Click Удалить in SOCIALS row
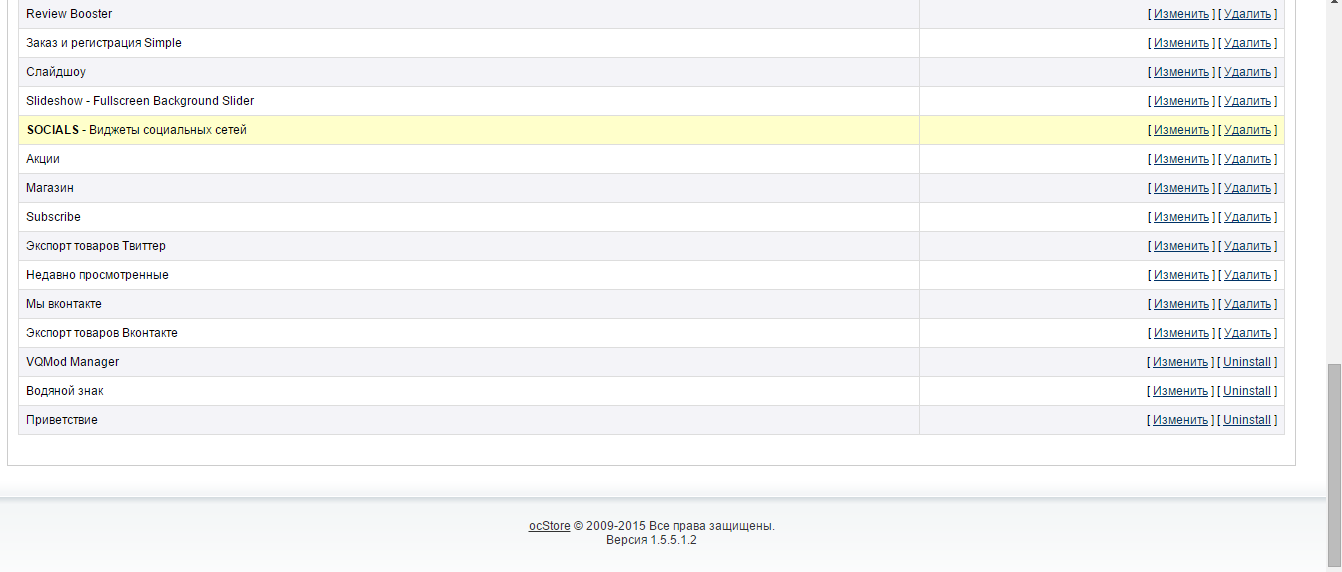This screenshot has width=1342, height=572. click(x=1247, y=130)
